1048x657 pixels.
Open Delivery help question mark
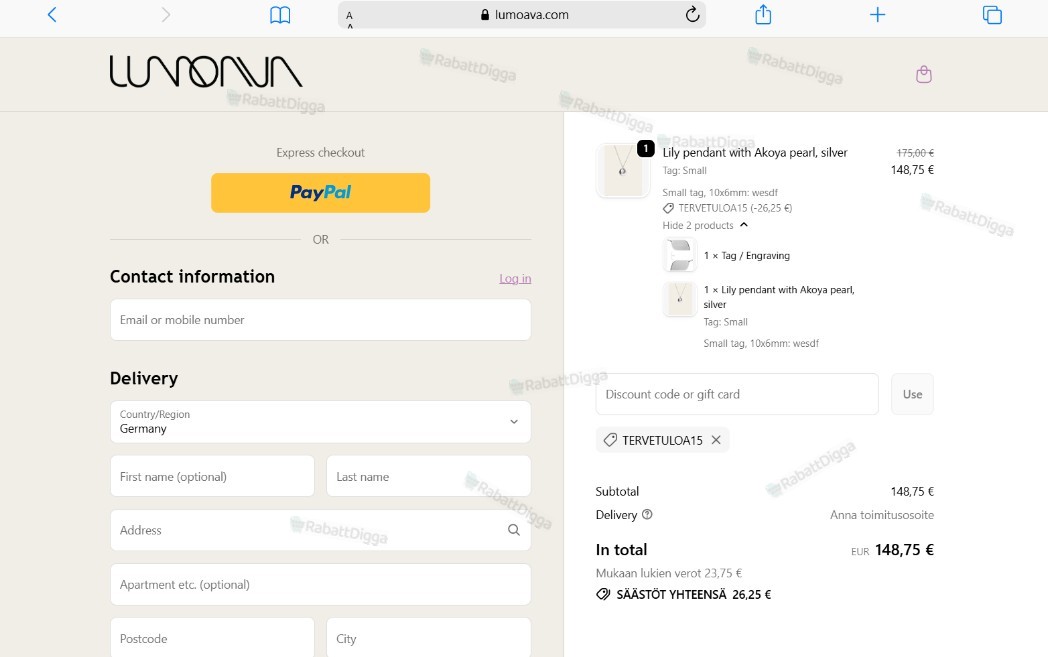point(647,515)
